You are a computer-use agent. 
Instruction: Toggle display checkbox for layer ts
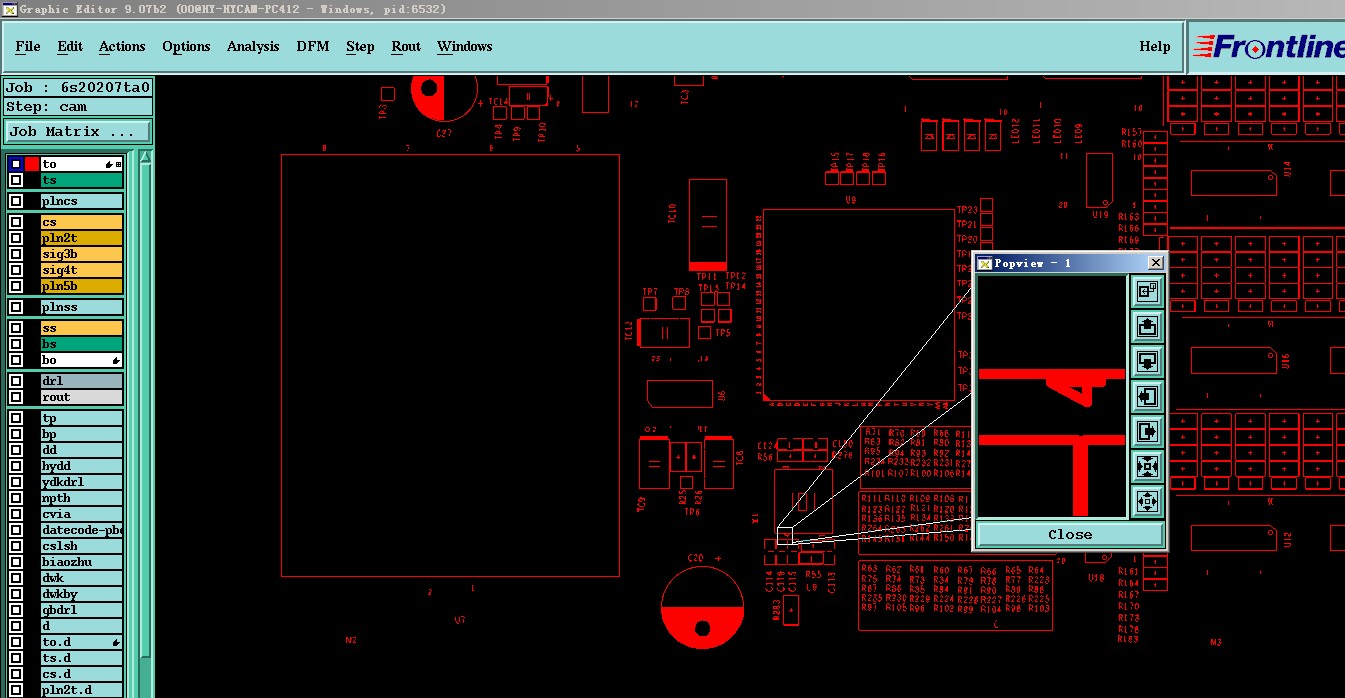coord(15,180)
